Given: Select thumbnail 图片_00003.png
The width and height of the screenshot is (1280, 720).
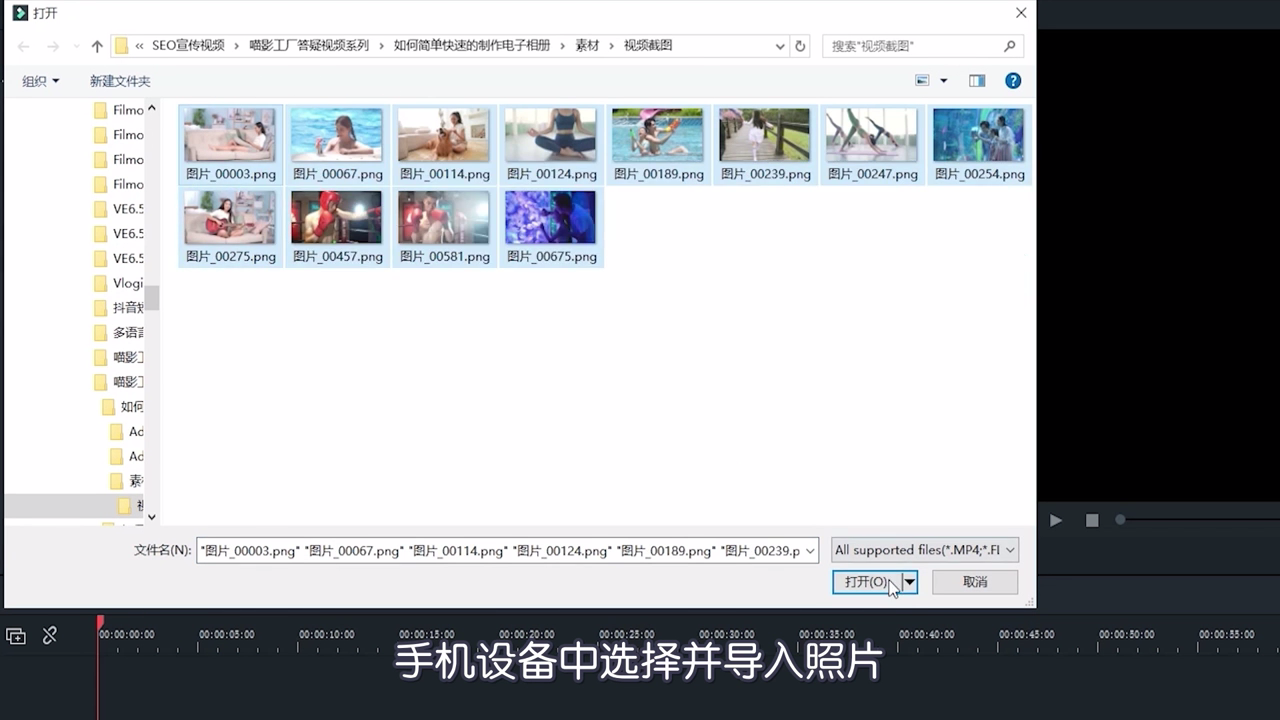Looking at the screenshot, I should [x=231, y=145].
